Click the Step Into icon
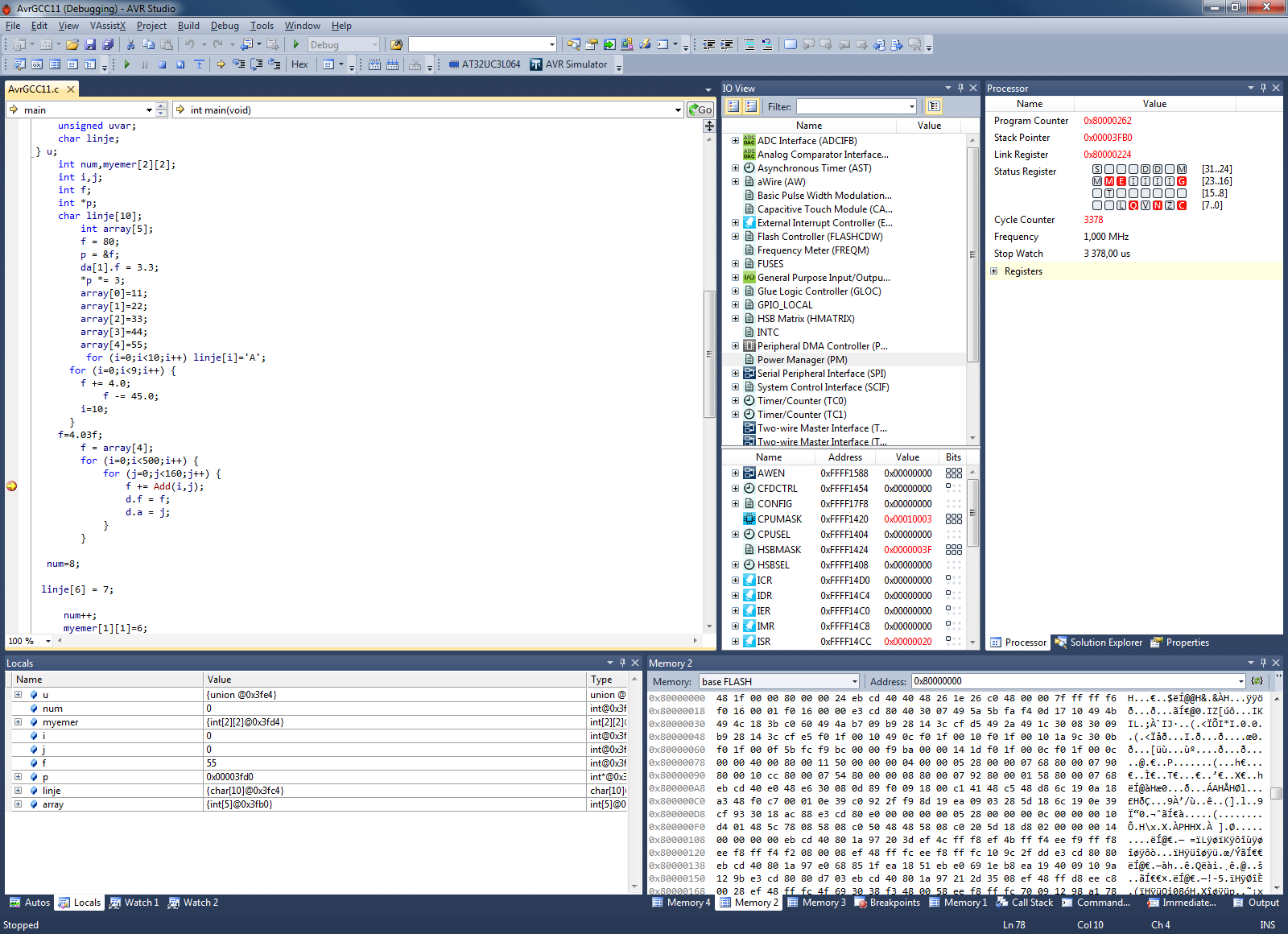Screen dimensions: 1288x934 [238, 64]
